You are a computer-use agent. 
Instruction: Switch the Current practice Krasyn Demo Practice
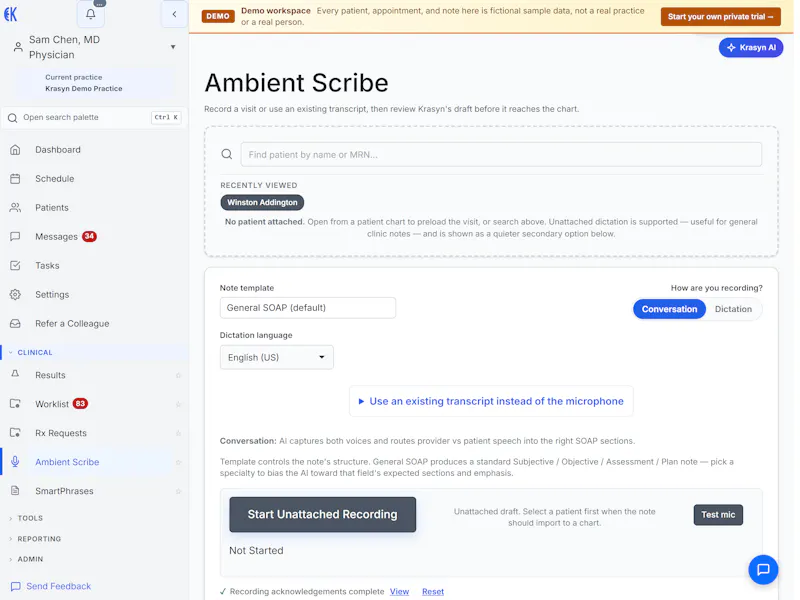[x=95, y=83]
